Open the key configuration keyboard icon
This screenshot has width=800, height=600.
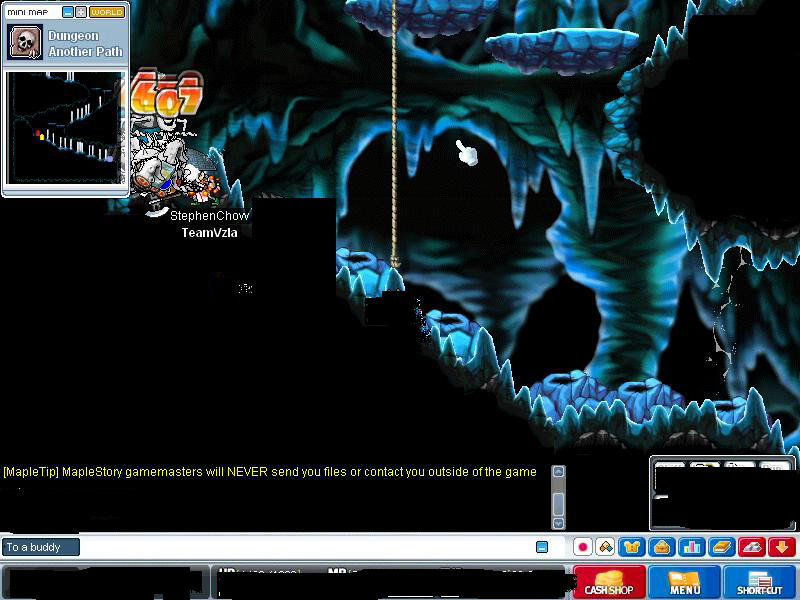tap(752, 547)
